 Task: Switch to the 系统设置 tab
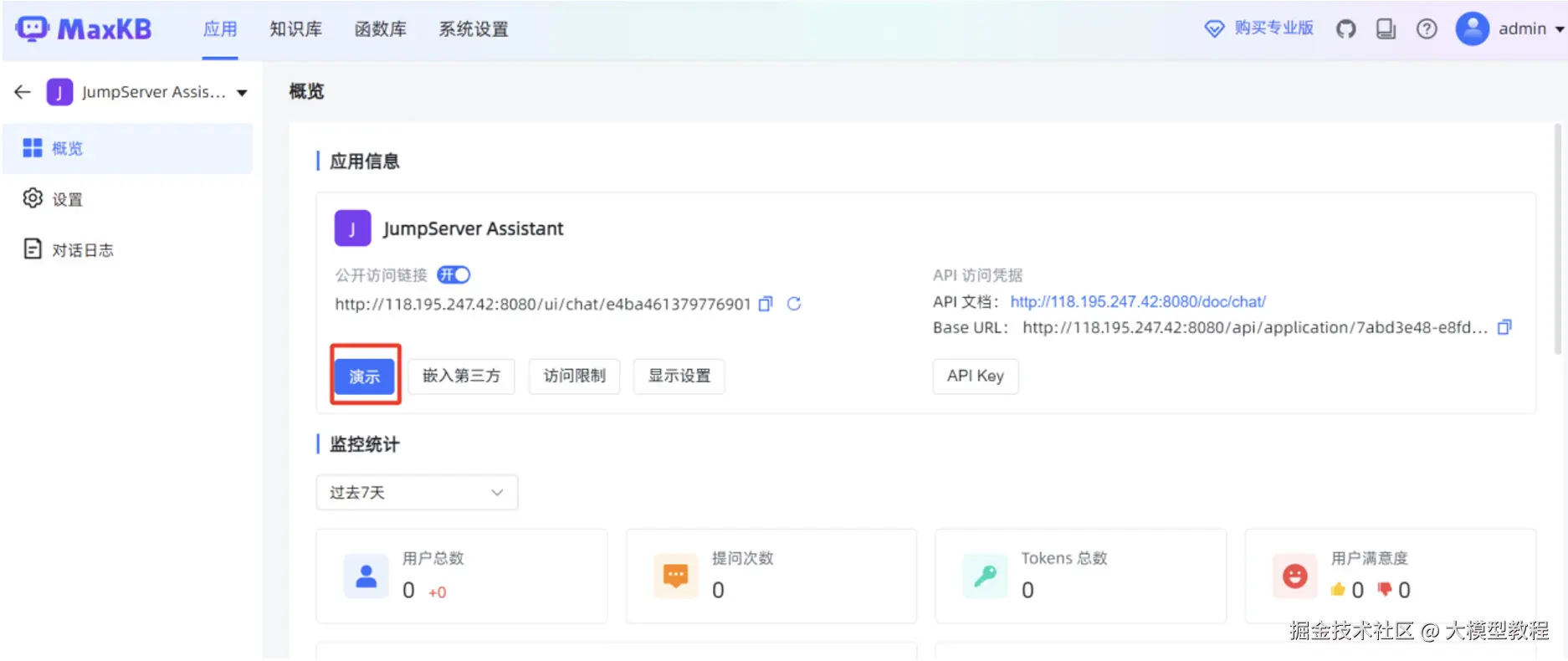[x=474, y=29]
